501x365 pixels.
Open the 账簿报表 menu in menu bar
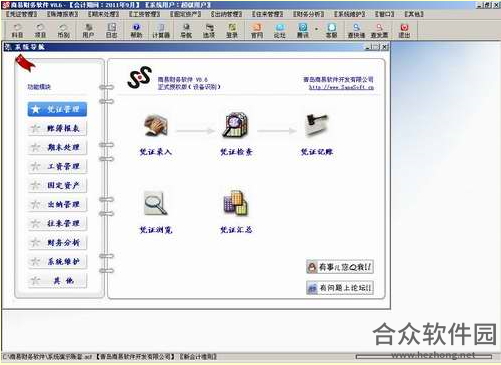point(62,14)
